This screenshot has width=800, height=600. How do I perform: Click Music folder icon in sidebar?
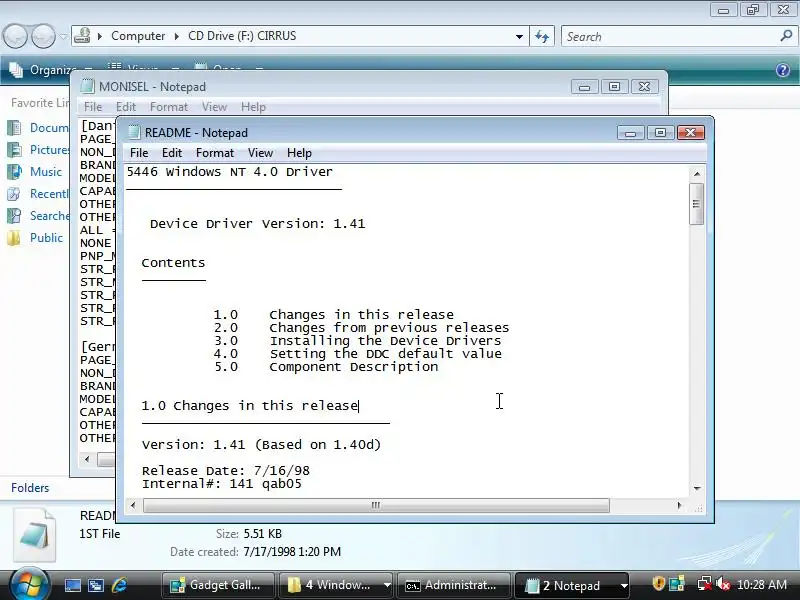[14, 171]
